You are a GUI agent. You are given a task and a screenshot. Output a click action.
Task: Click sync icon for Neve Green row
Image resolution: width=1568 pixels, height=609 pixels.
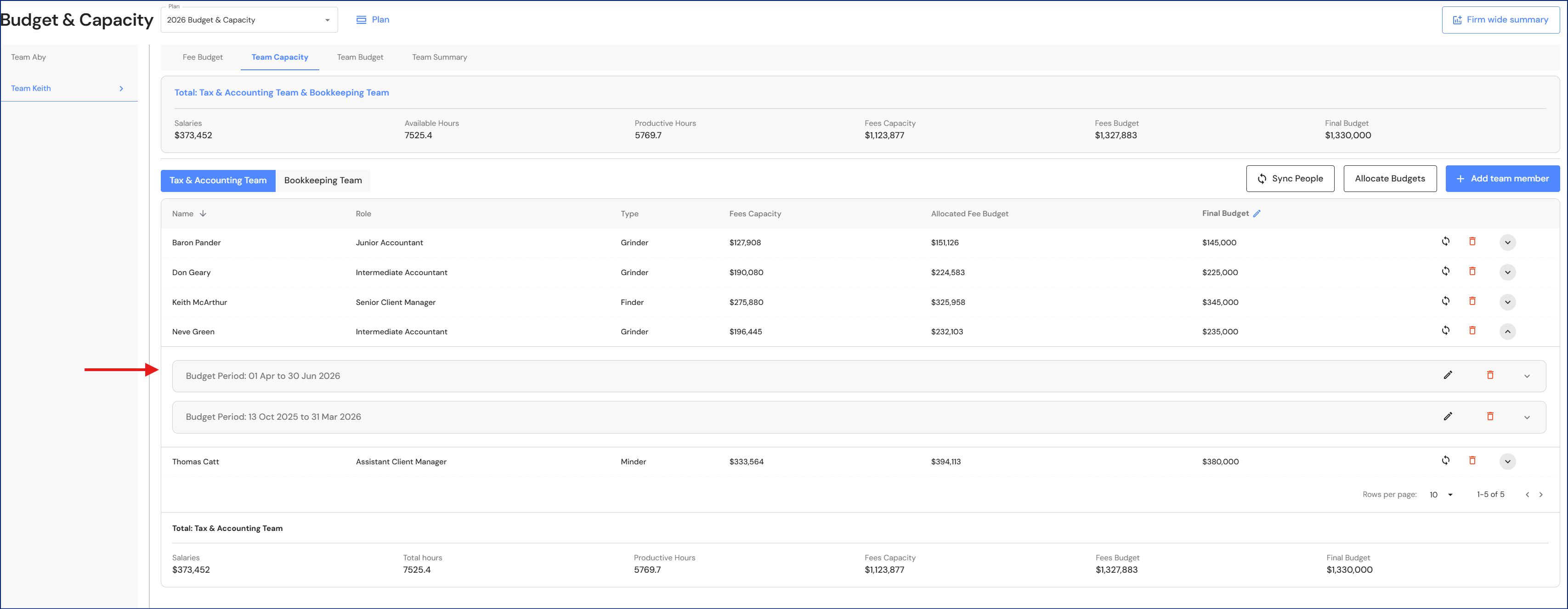(1445, 330)
